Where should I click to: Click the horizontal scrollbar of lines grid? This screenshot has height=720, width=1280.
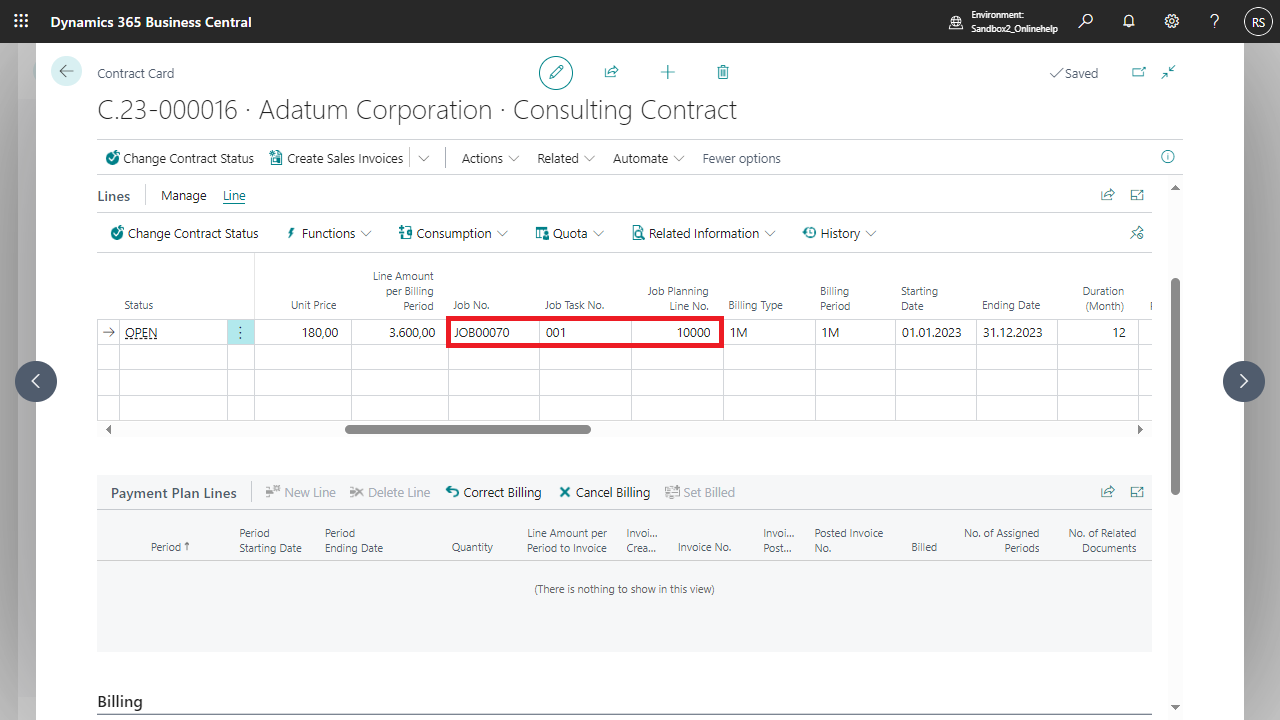point(468,429)
